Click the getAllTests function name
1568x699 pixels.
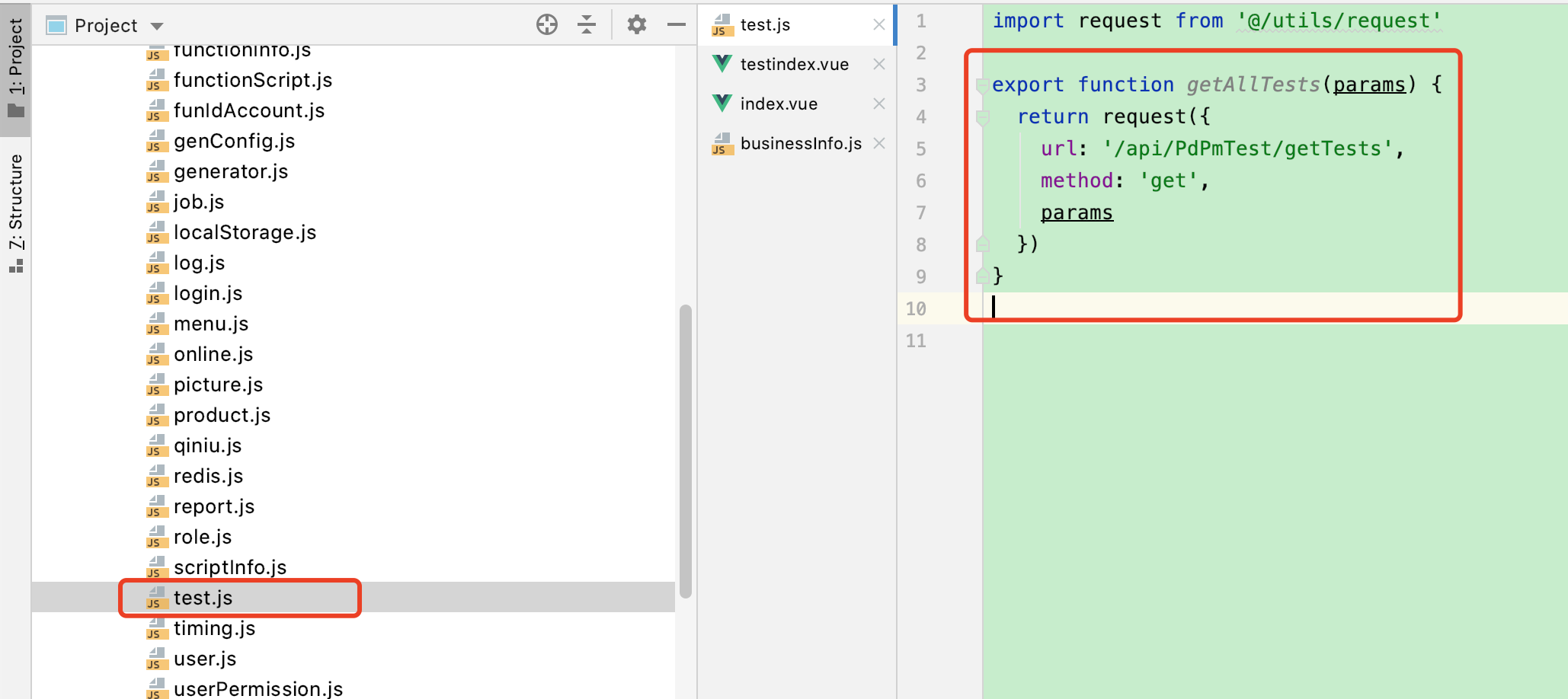pyautogui.click(x=1253, y=85)
